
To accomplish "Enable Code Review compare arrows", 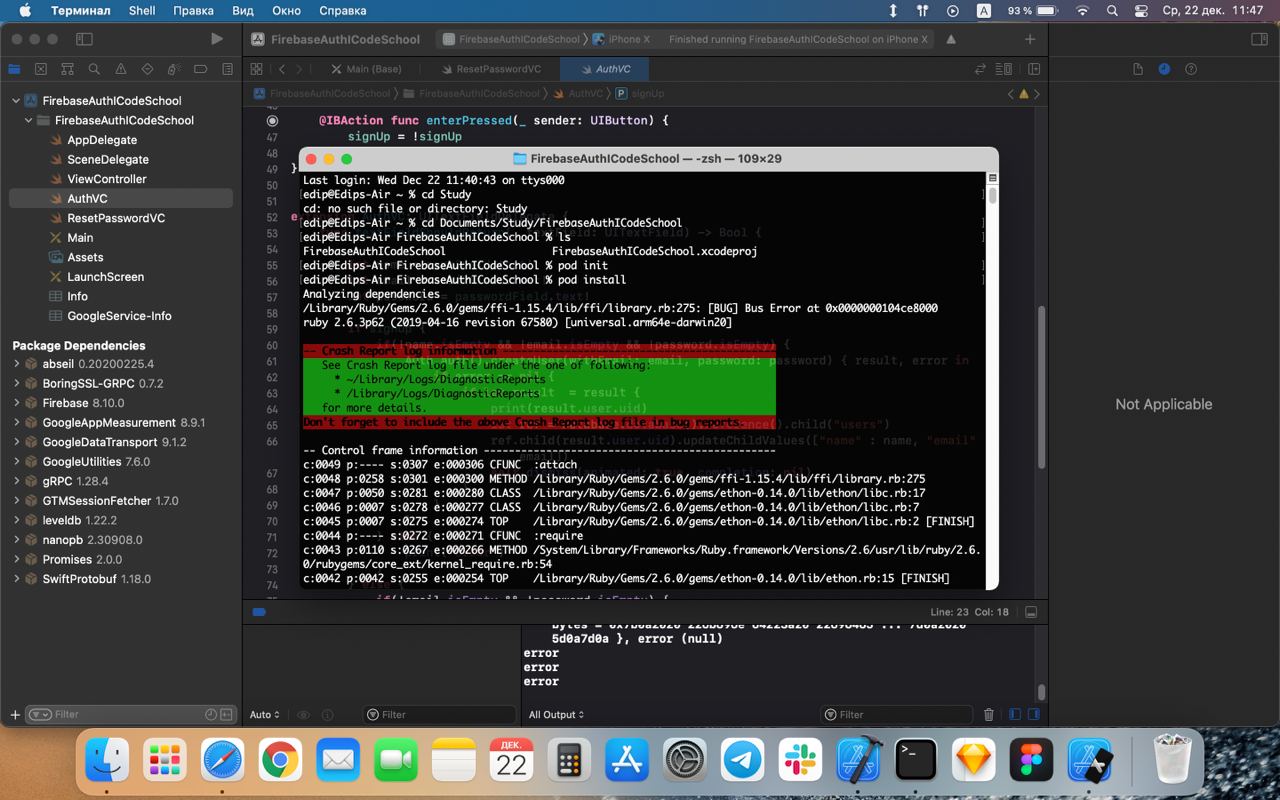I will coord(980,69).
